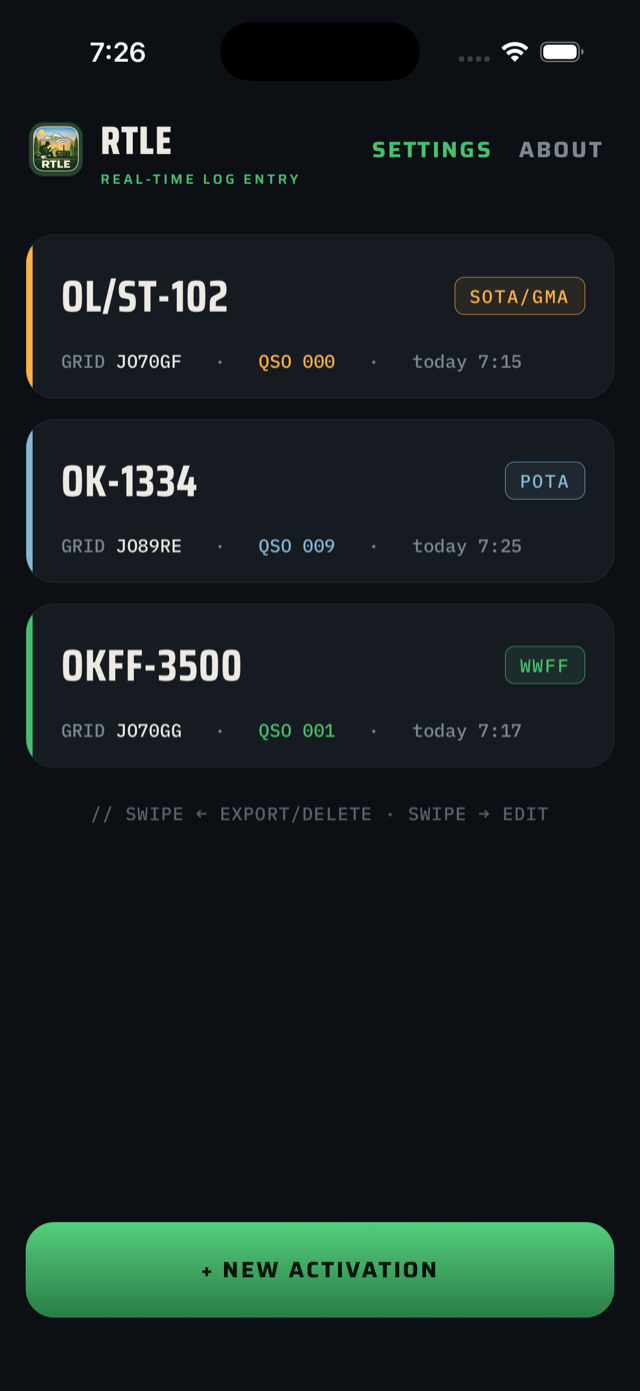Open the ABOUT page
This screenshot has width=640, height=1391.
(561, 150)
